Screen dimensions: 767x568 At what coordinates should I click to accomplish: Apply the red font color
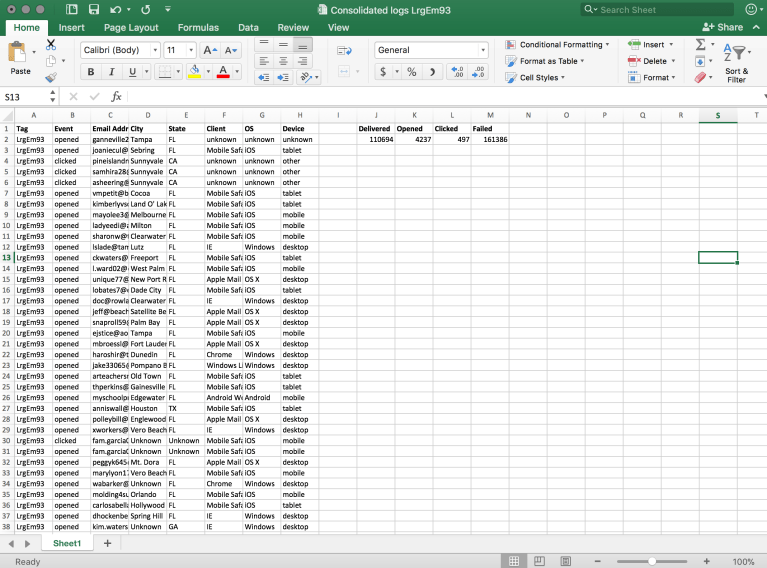[223, 71]
